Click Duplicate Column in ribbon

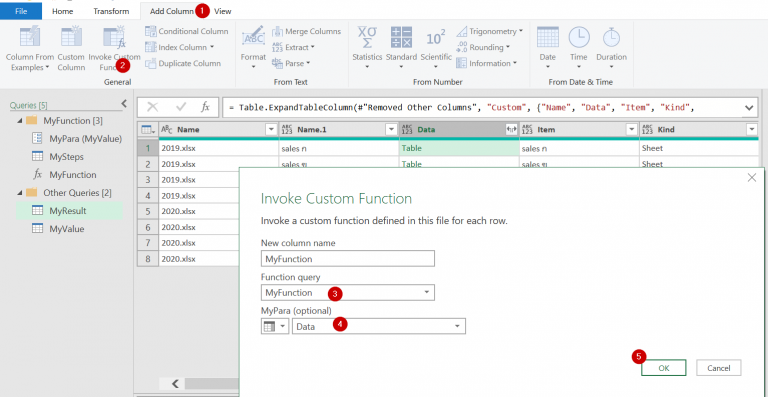tap(183, 64)
